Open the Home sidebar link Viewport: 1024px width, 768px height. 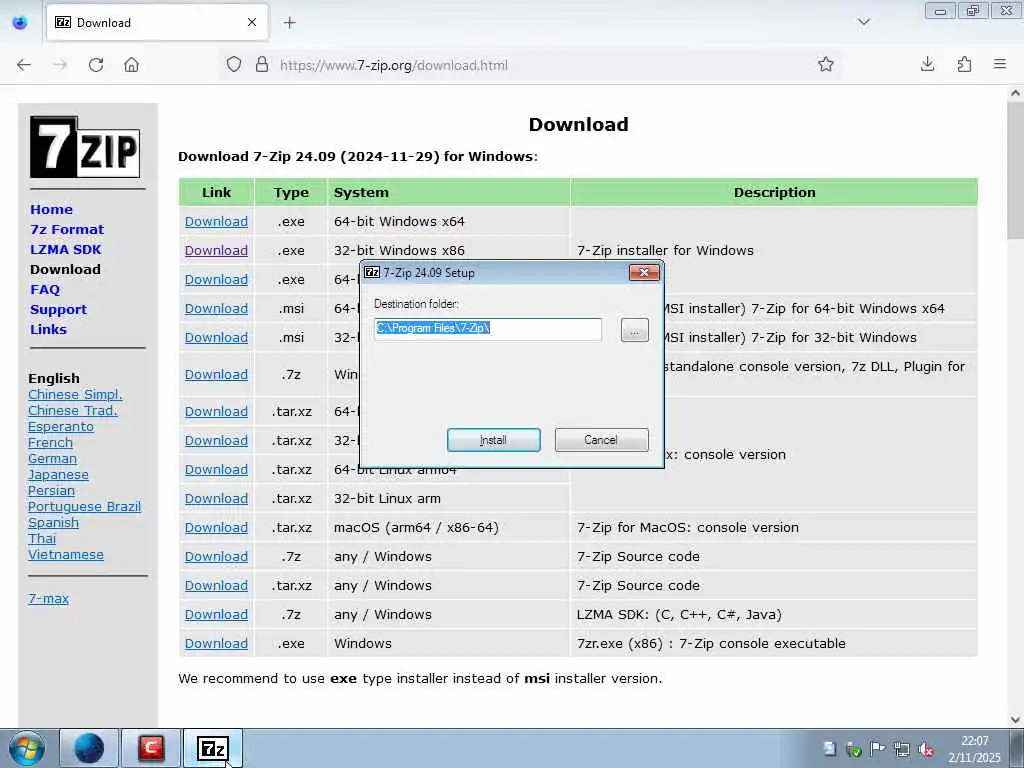52,210
